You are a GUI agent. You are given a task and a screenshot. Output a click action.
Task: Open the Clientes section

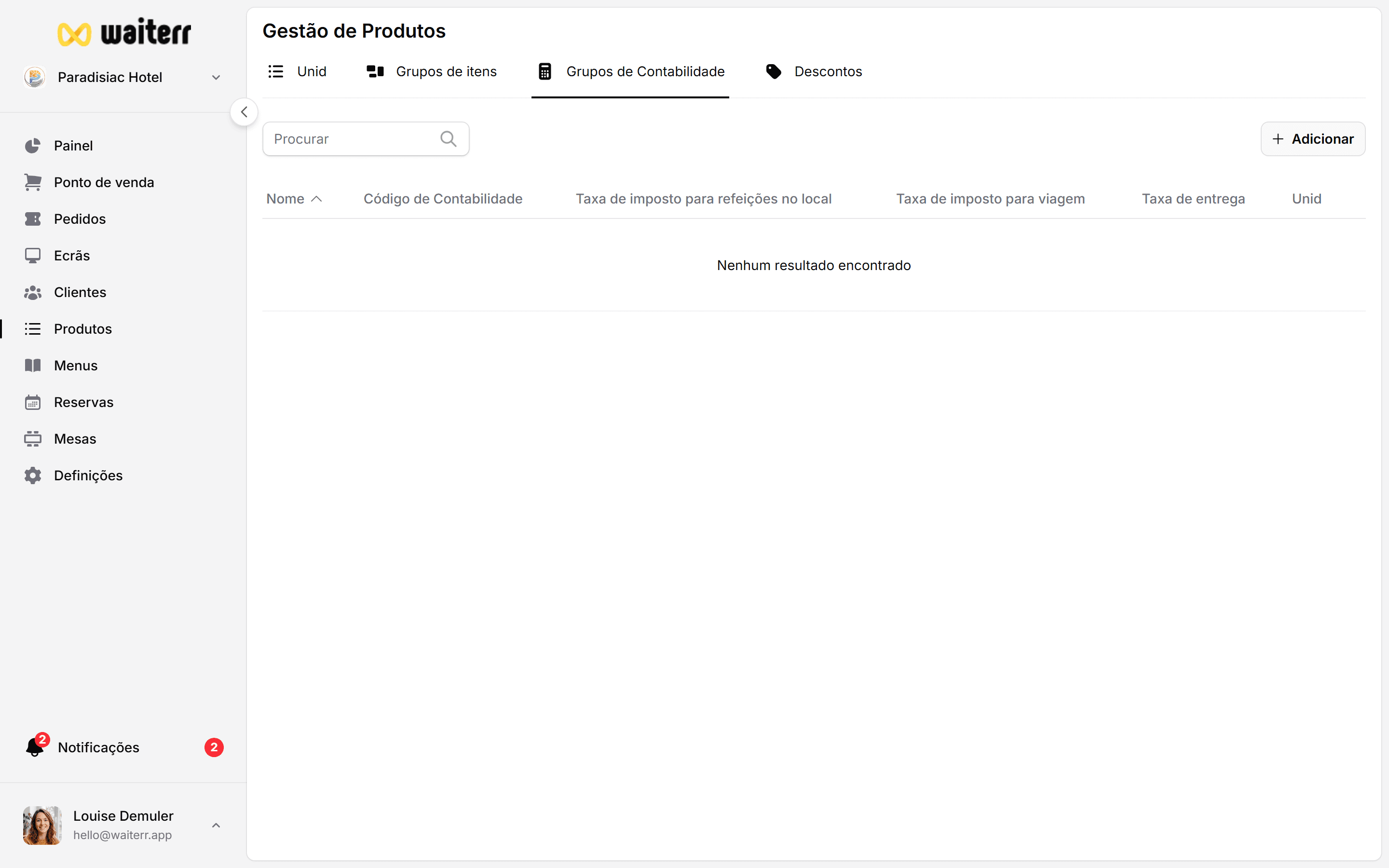(80, 293)
